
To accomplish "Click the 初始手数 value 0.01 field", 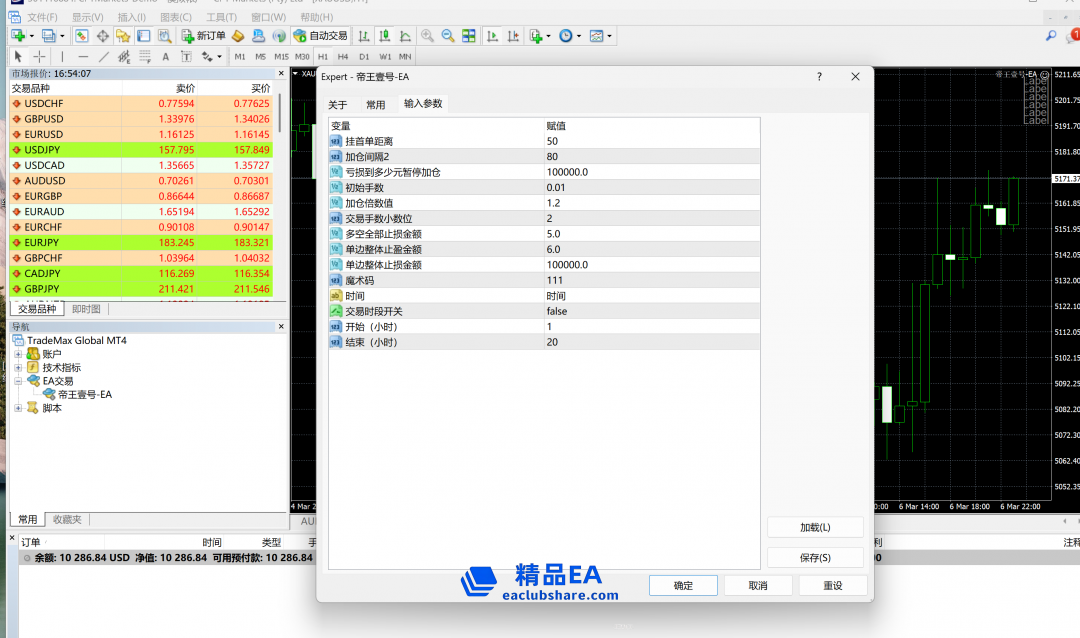I will 650,187.
